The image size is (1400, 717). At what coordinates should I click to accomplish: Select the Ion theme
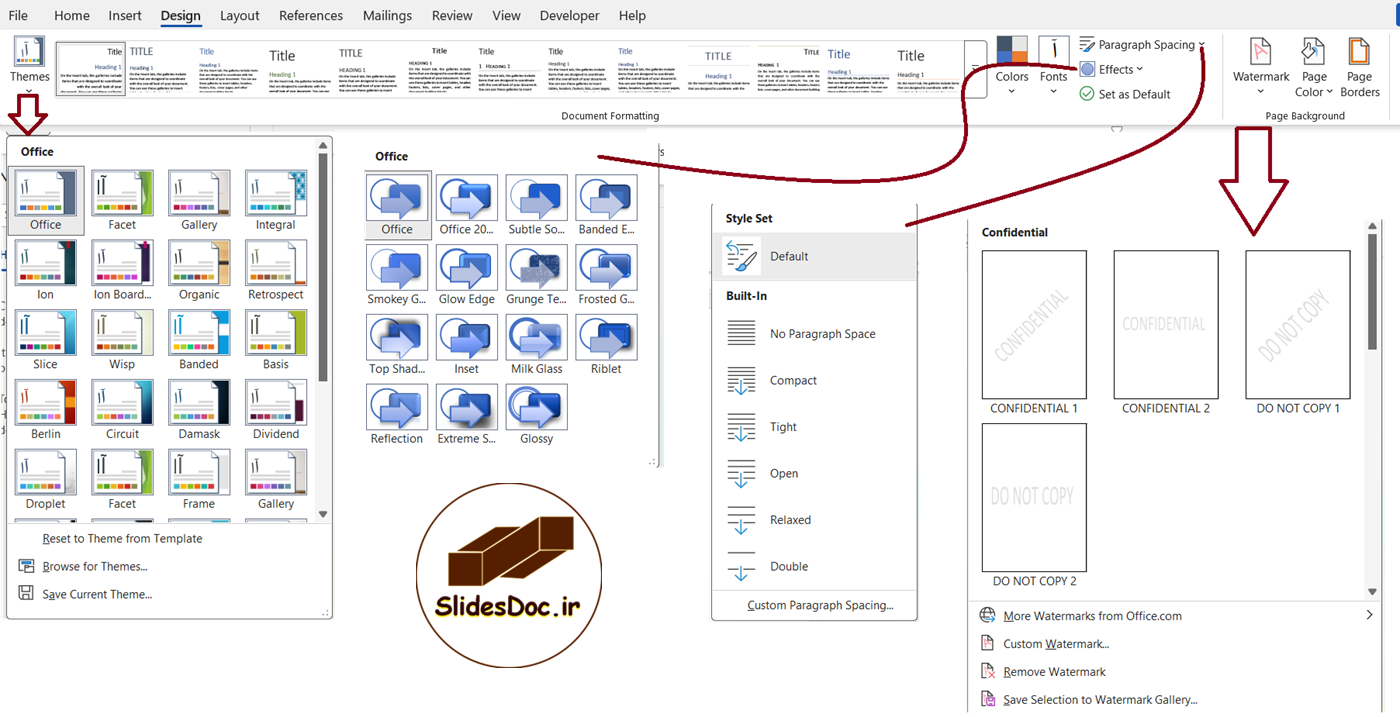click(45, 271)
